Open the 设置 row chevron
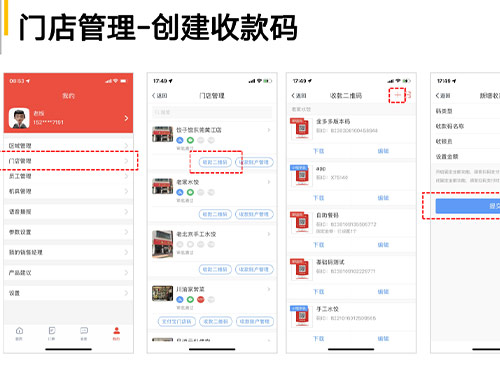 (126, 293)
